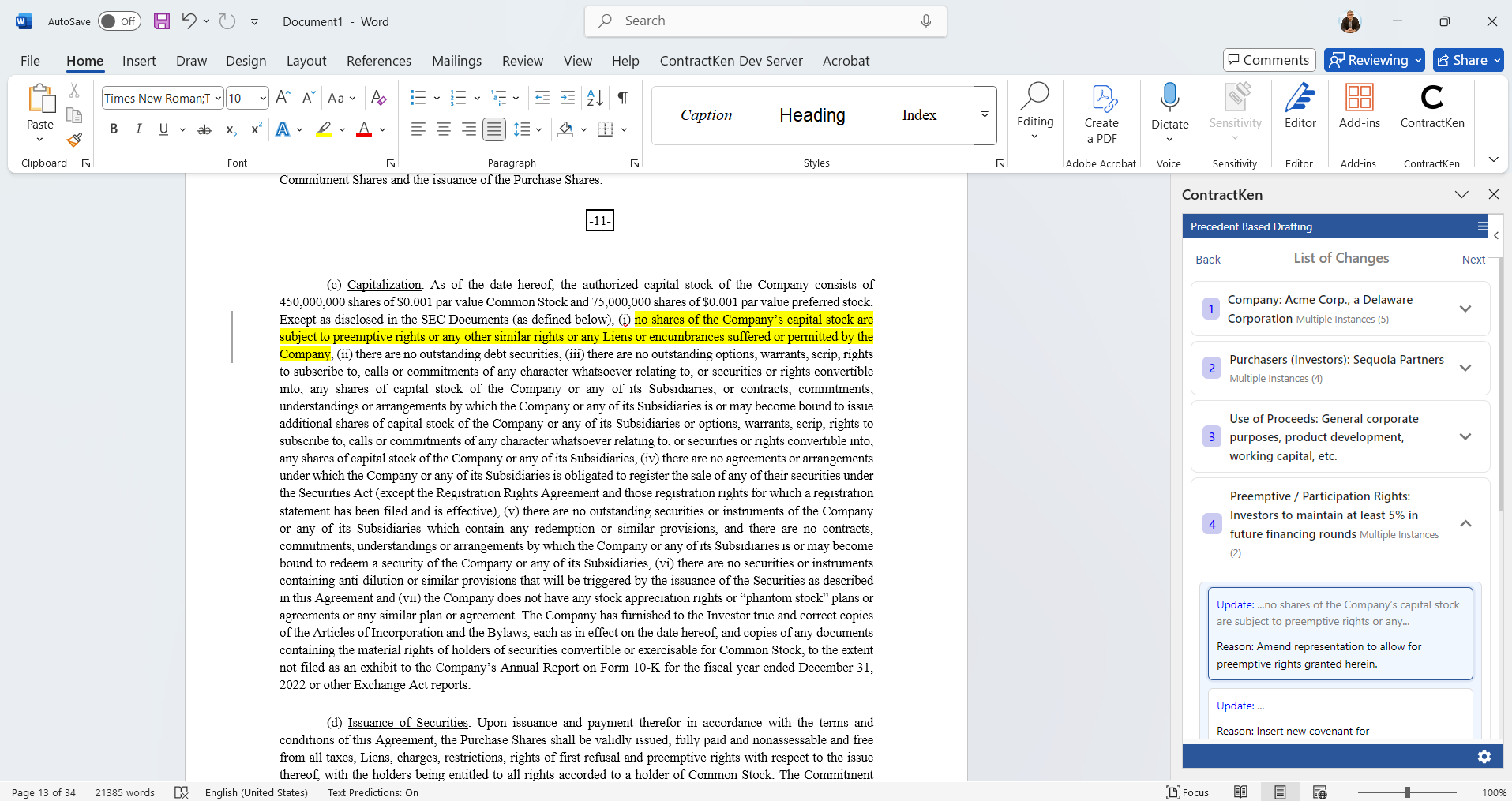Image resolution: width=1512 pixels, height=801 pixels.
Task: Clear all formatting icon
Action: point(378,98)
